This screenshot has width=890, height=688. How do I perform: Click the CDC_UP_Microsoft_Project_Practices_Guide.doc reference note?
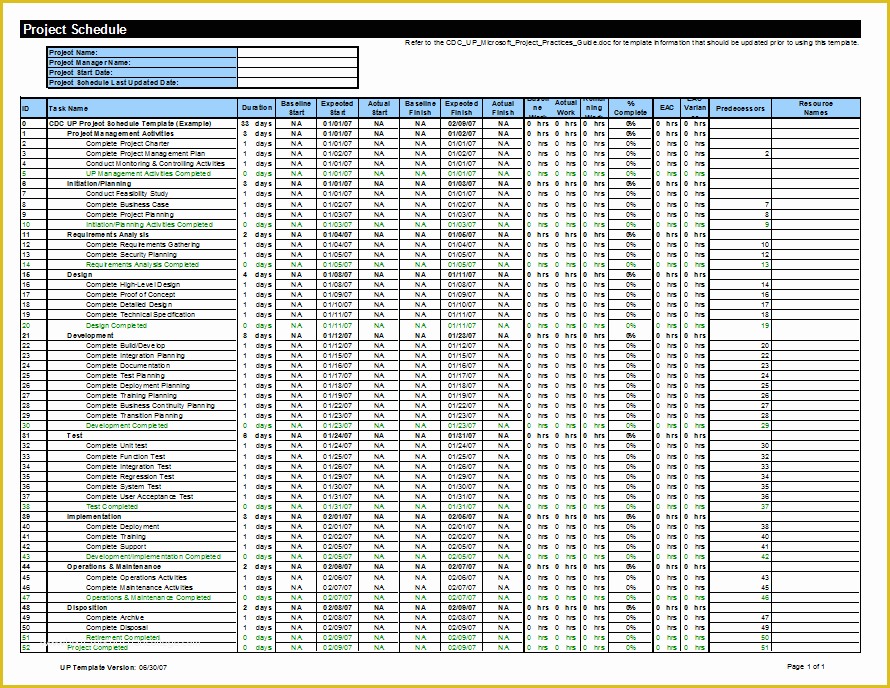(x=632, y=43)
